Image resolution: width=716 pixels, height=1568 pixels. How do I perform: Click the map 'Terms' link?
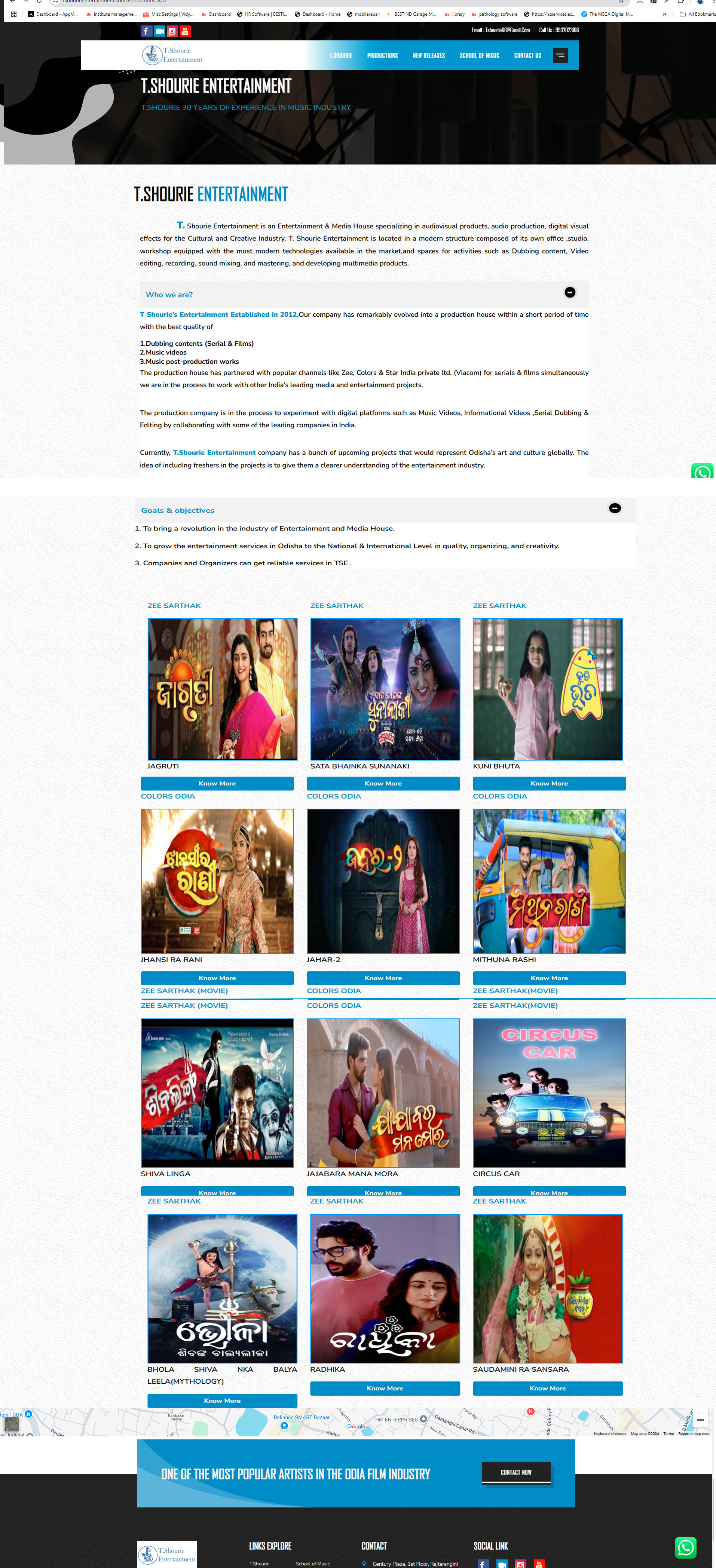pos(668,1433)
